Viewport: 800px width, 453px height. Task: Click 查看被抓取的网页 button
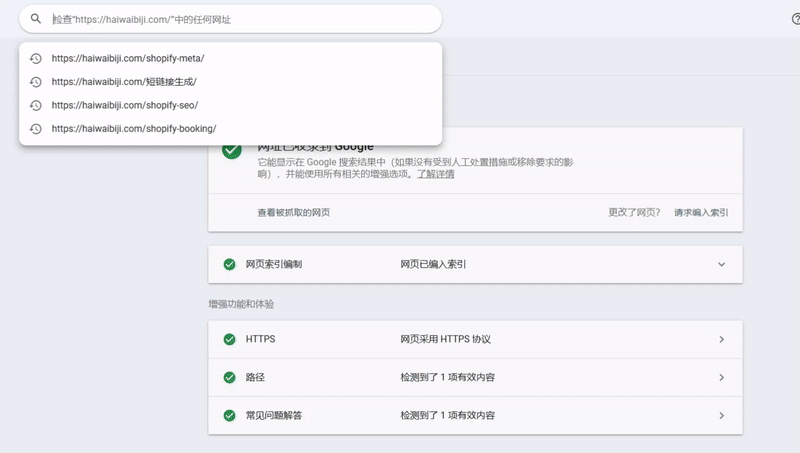click(x=293, y=212)
